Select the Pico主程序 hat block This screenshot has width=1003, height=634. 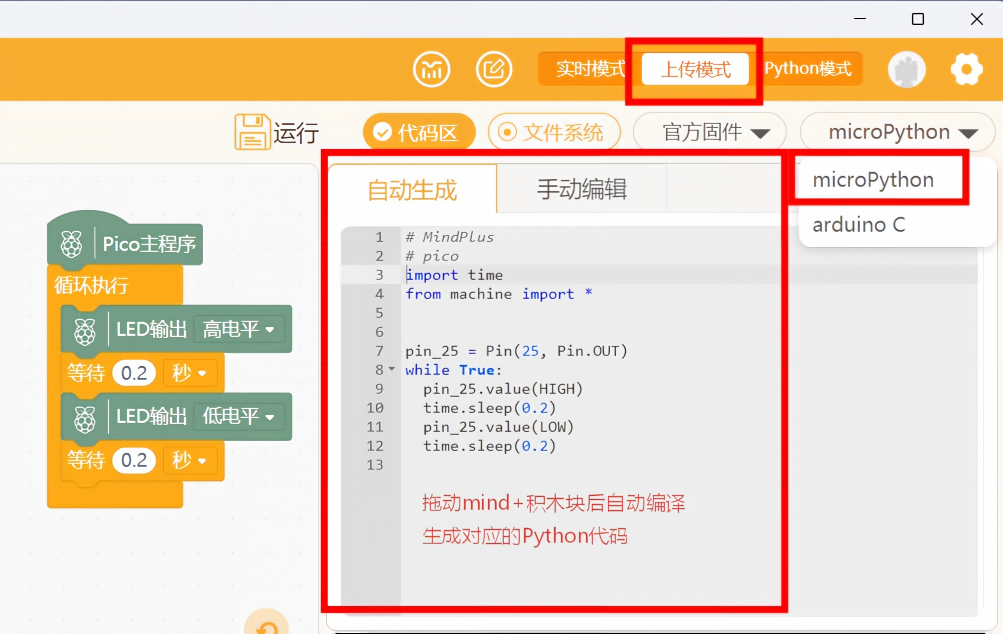pyautogui.click(x=125, y=244)
